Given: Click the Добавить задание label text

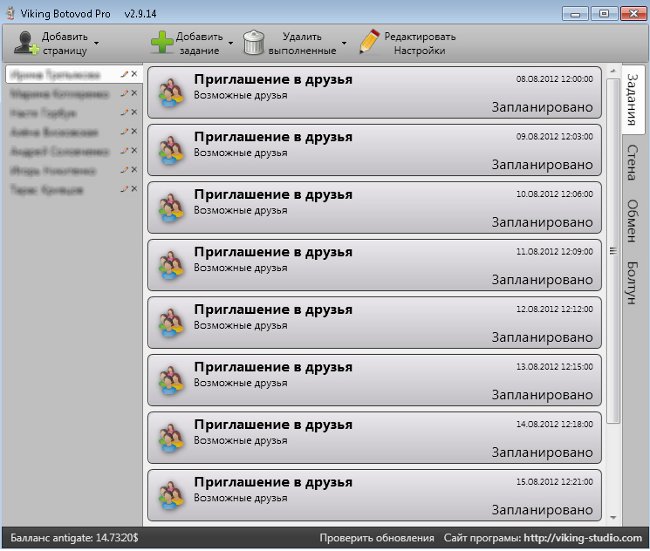Looking at the screenshot, I should click(199, 44).
